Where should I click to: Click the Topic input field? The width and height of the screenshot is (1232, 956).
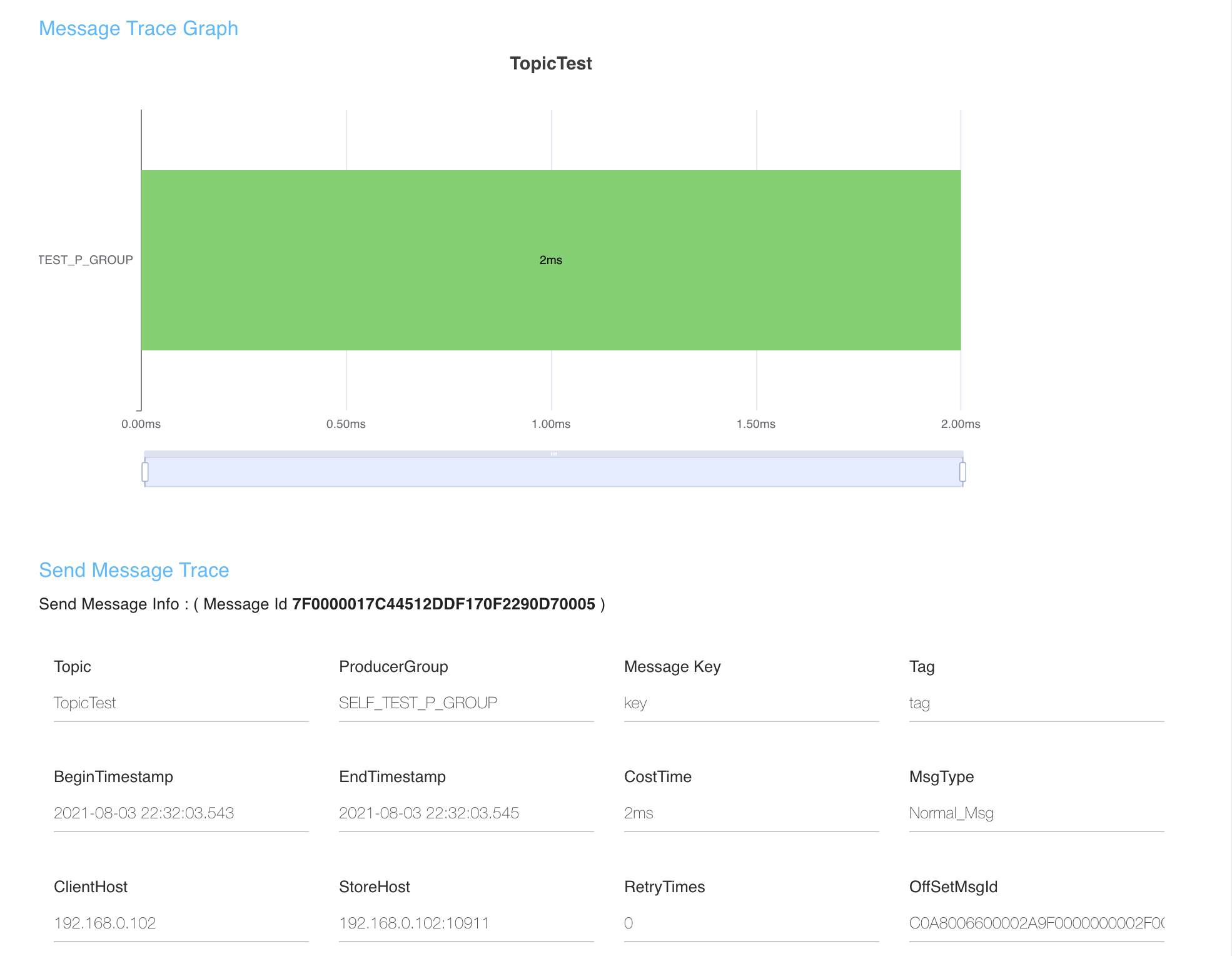coord(181,703)
